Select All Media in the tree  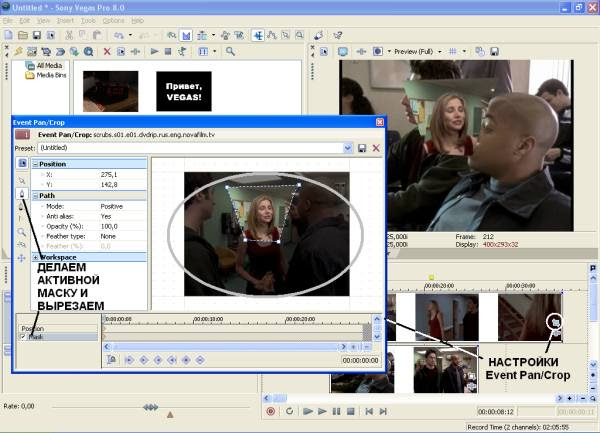click(49, 65)
